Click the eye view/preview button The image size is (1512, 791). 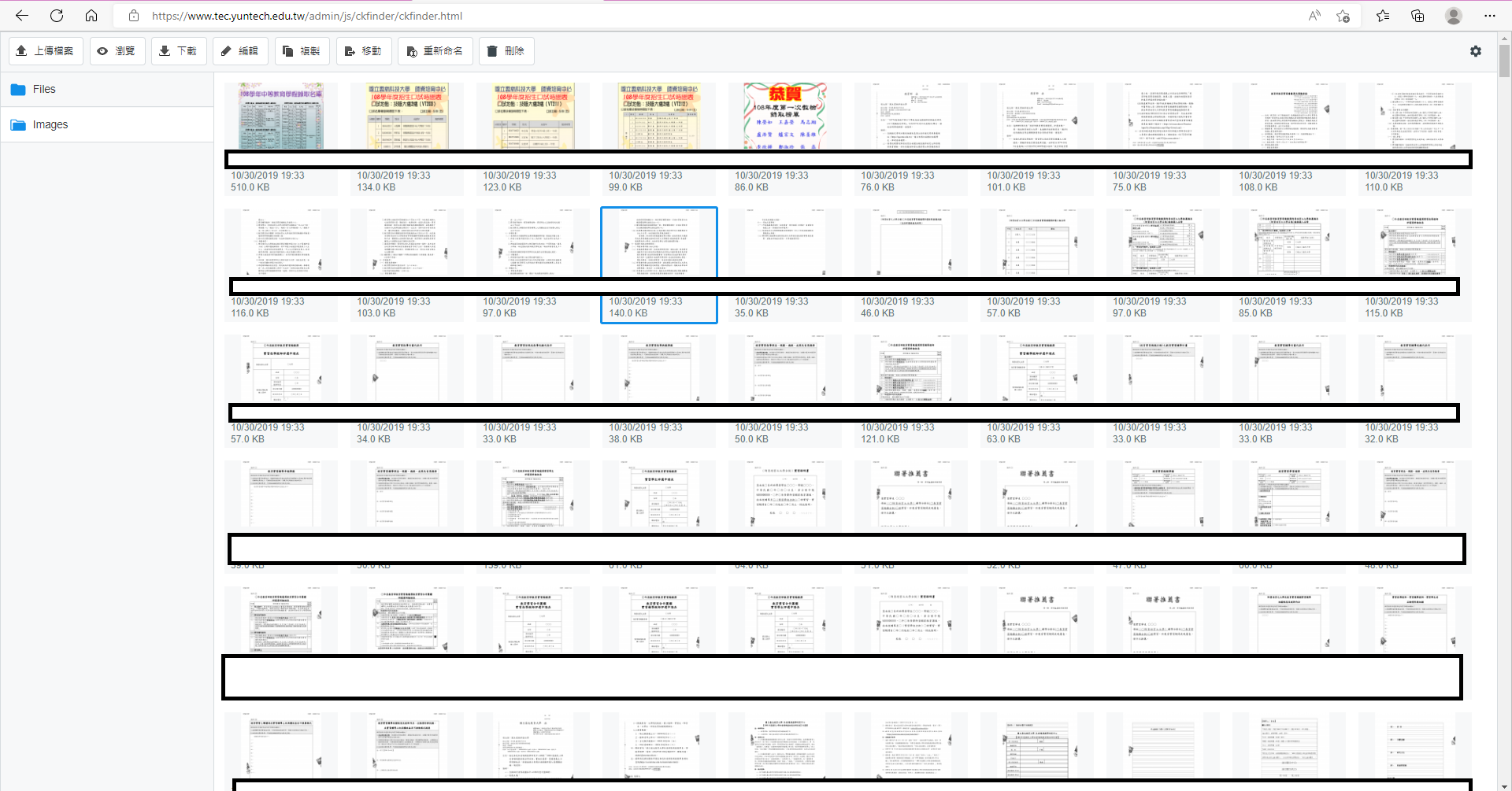click(x=117, y=51)
